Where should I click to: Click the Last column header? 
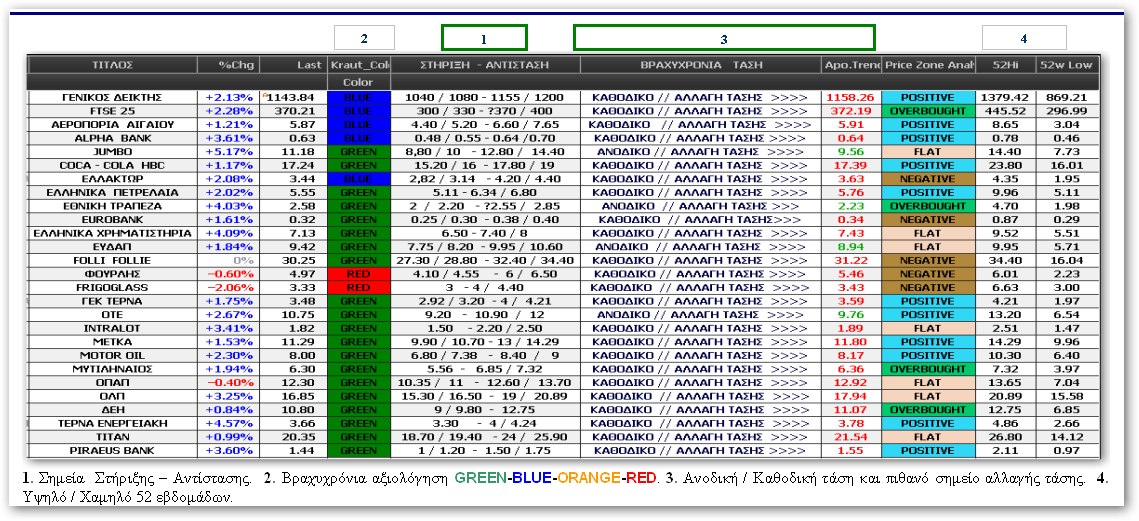293,65
